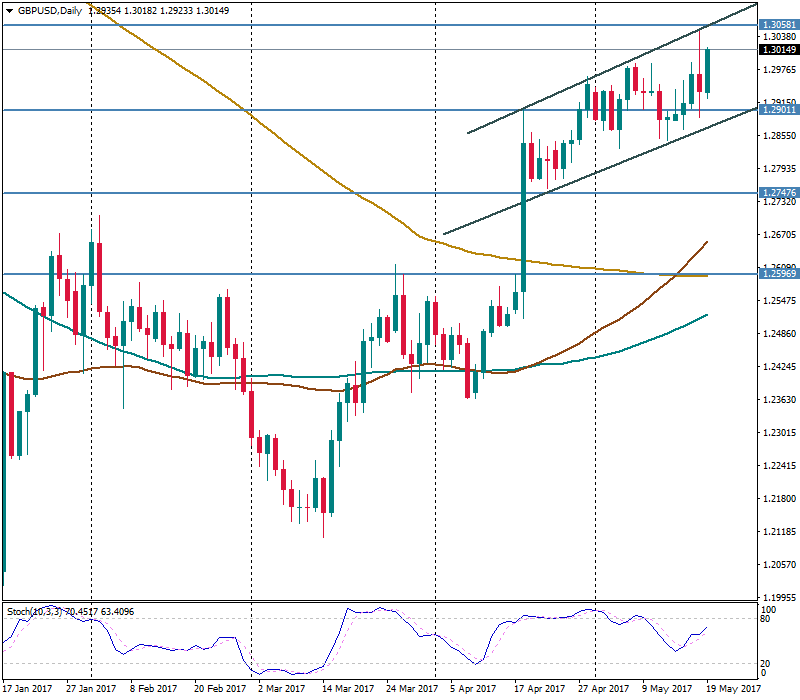
Task: Click the 1.30581 price label
Action: [x=778, y=24]
